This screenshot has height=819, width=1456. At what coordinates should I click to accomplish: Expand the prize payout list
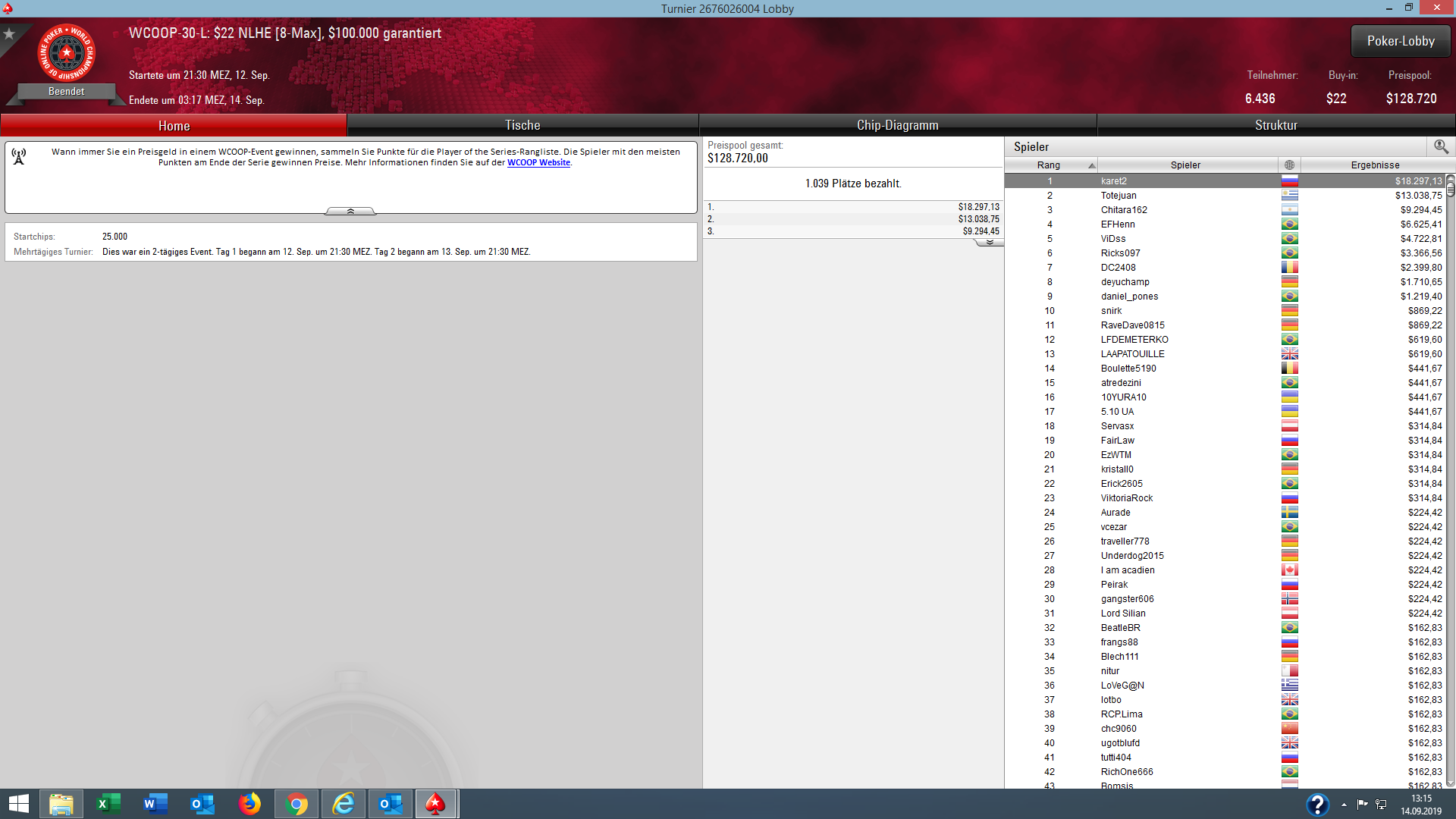click(x=990, y=243)
